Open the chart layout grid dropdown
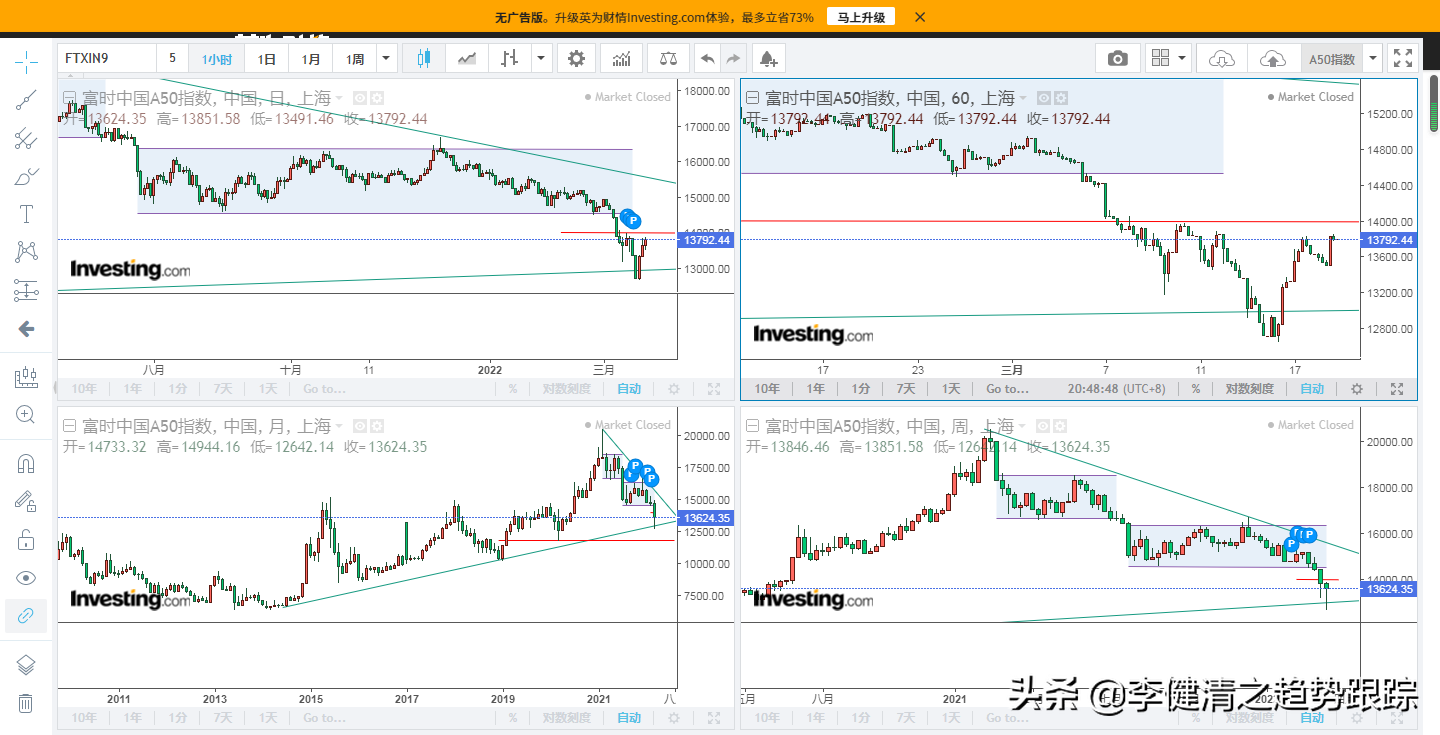 tap(1168, 59)
